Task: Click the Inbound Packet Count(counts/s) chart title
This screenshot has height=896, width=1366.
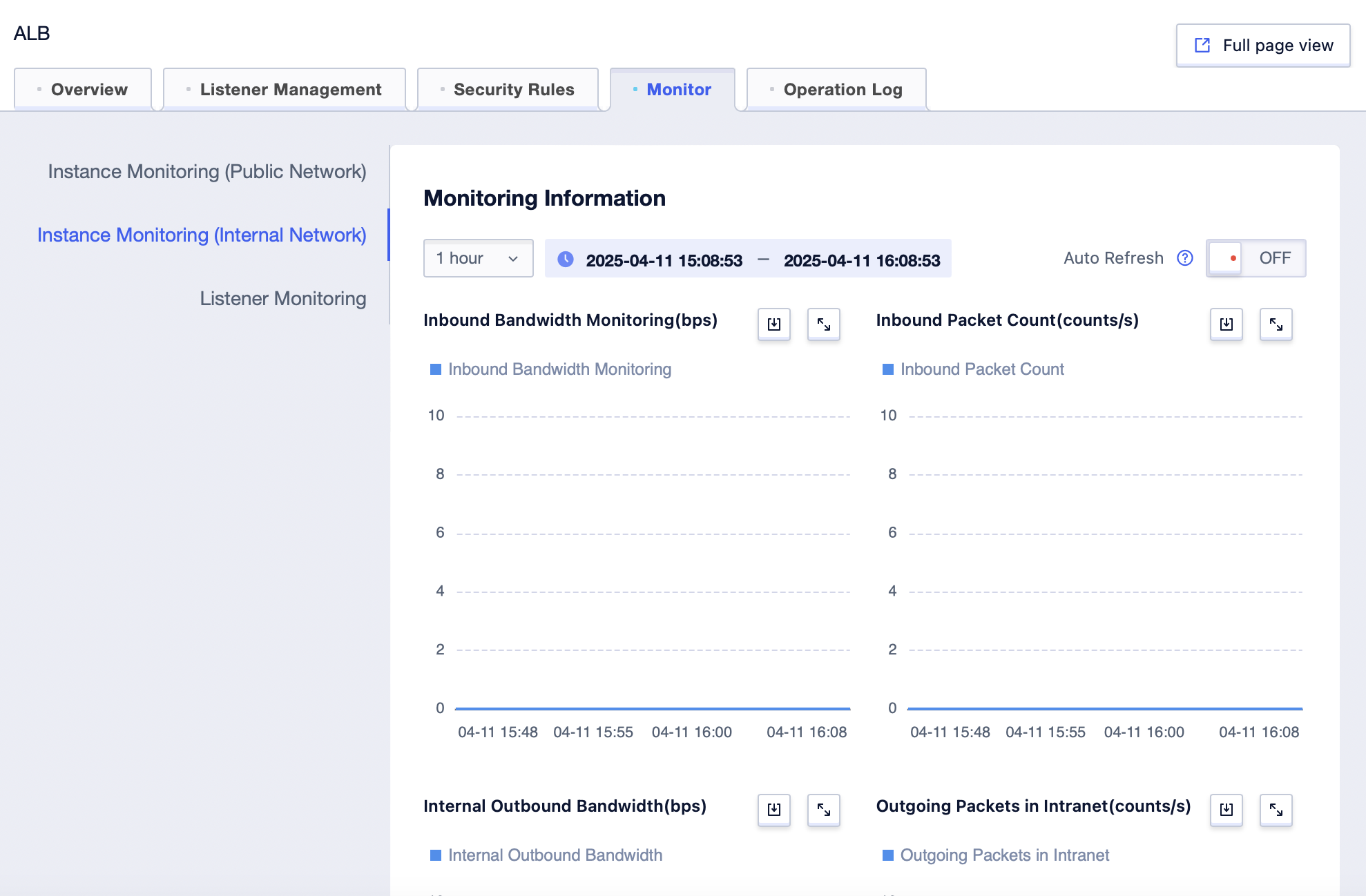Action: pyautogui.click(x=1008, y=320)
